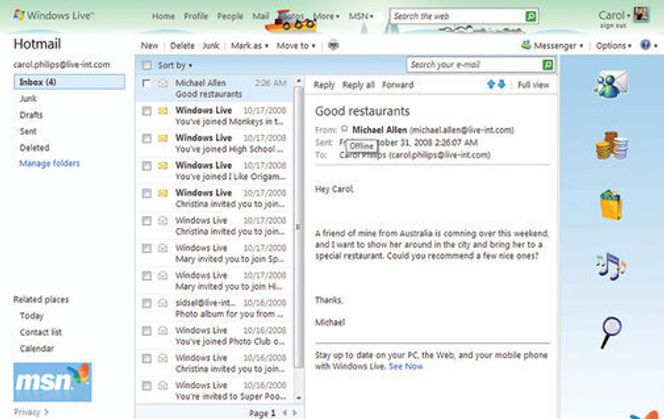Go to previous message with up arrow
The width and height of the screenshot is (664, 419).
point(491,84)
